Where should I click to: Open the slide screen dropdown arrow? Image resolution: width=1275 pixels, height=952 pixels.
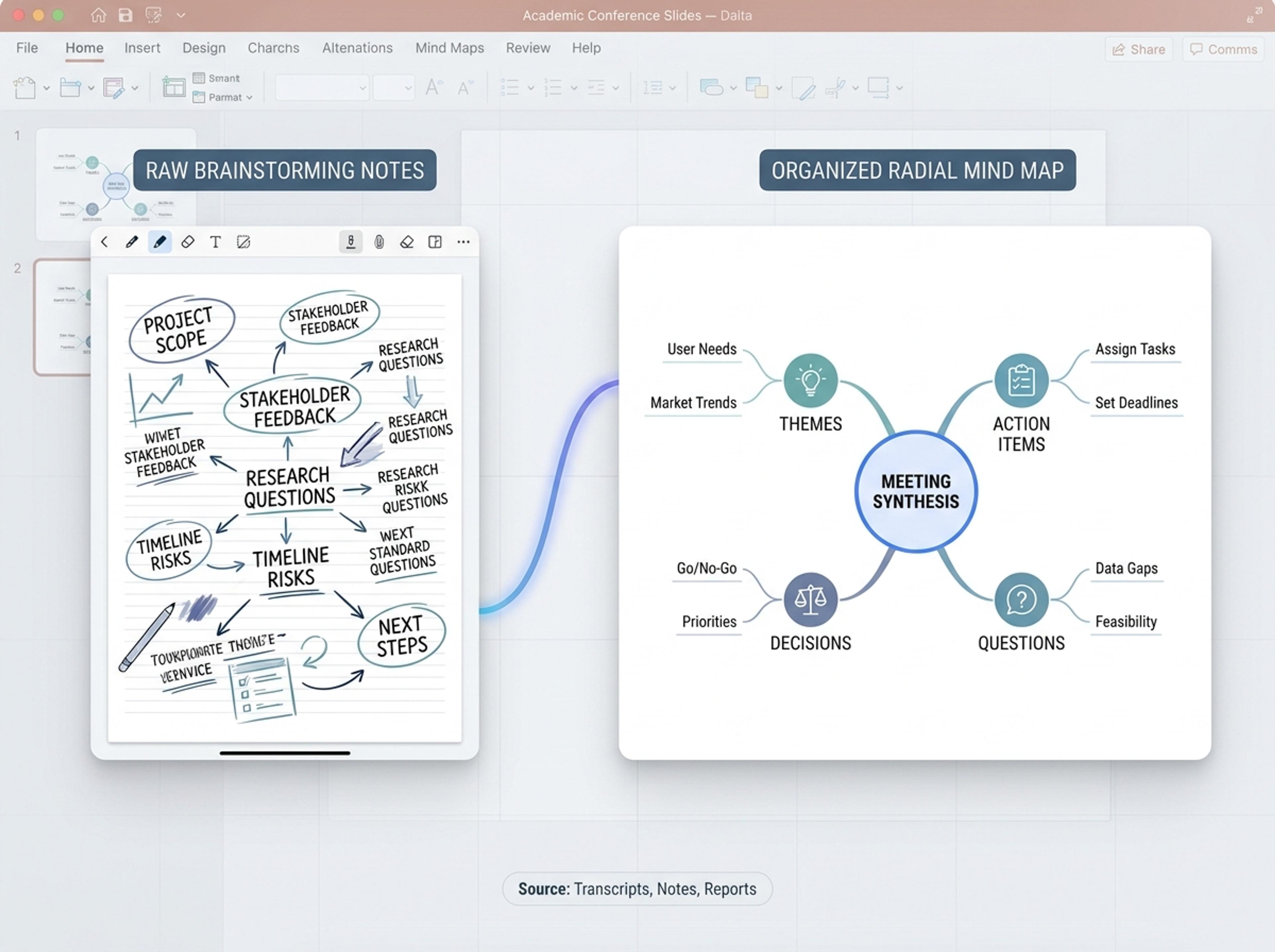(899, 88)
